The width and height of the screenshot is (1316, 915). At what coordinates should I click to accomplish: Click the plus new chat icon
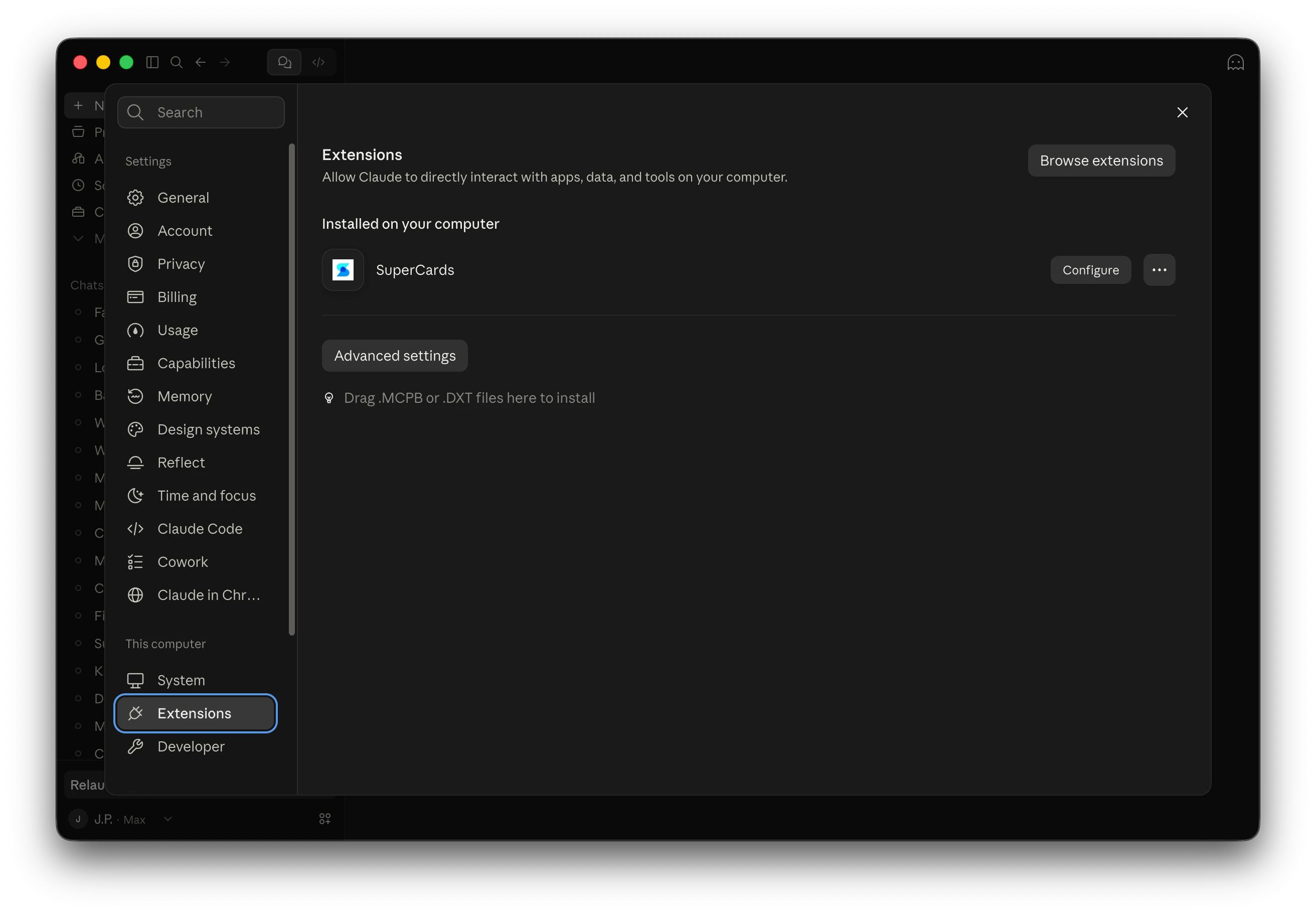click(79, 105)
